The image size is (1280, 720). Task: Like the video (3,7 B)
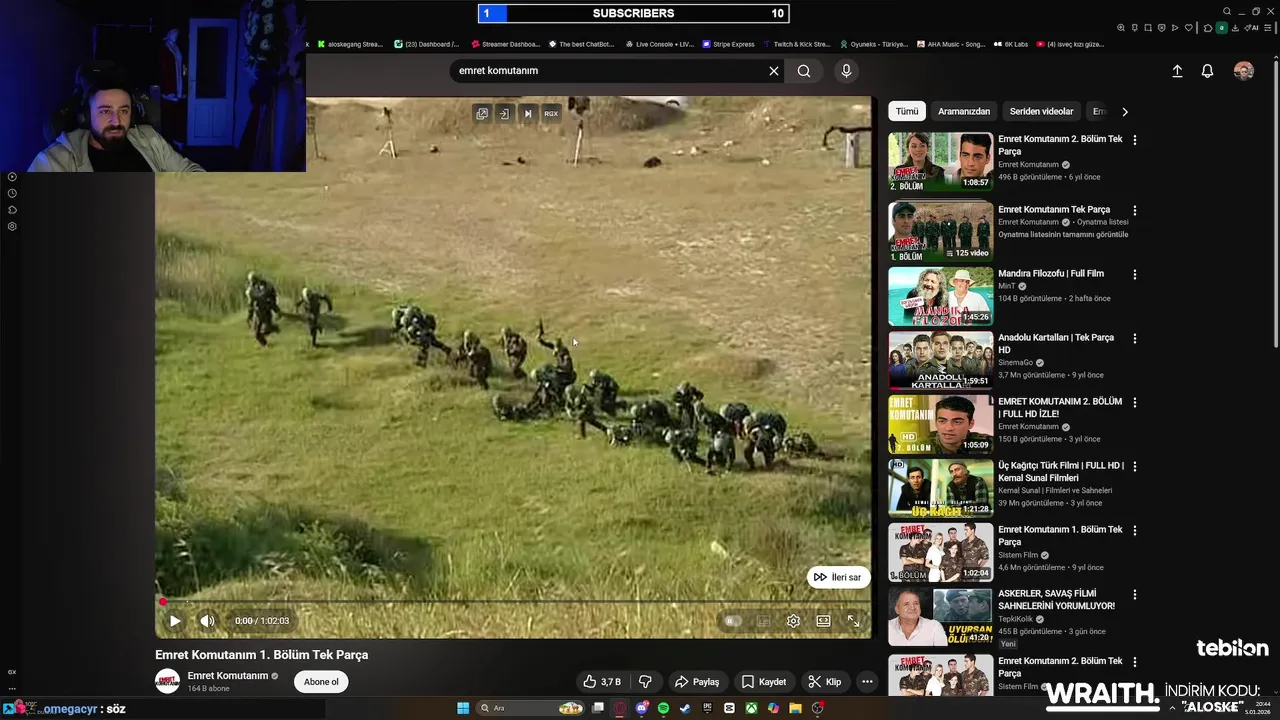[601, 682]
